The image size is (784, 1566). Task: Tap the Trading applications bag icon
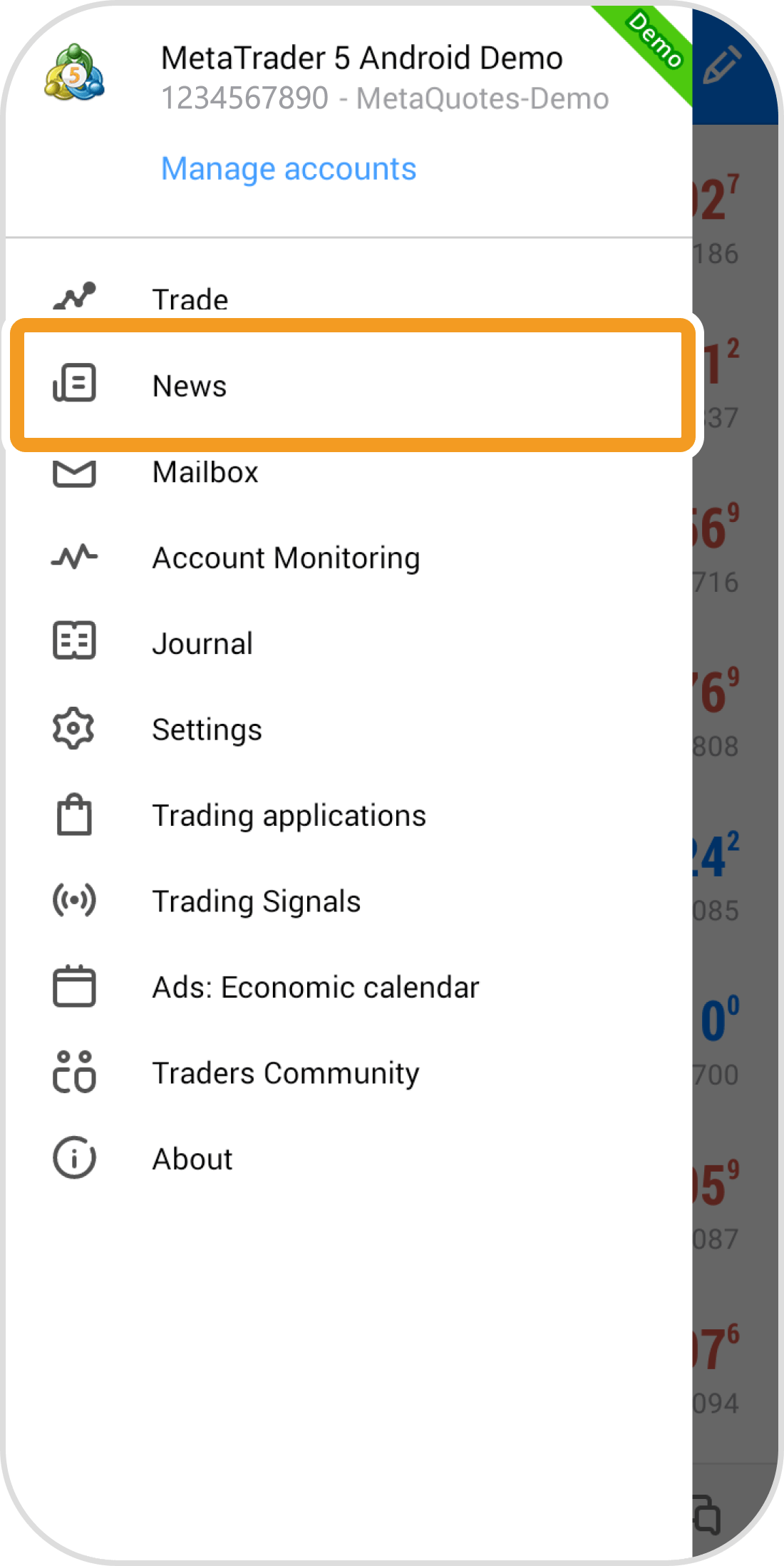tap(74, 814)
